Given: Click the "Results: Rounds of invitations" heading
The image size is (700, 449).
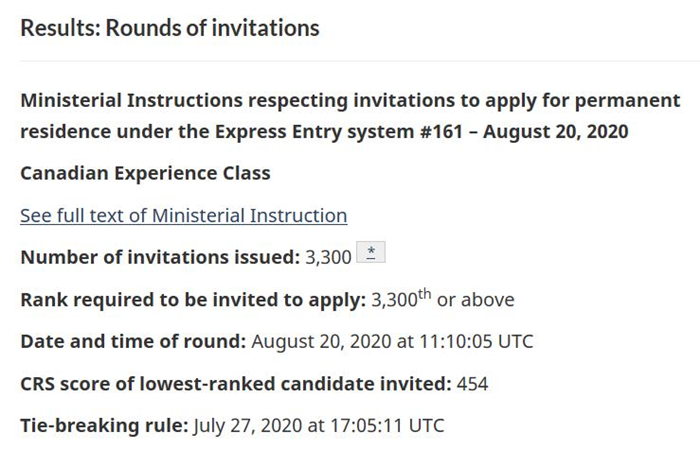Looking at the screenshot, I should click(x=169, y=27).
